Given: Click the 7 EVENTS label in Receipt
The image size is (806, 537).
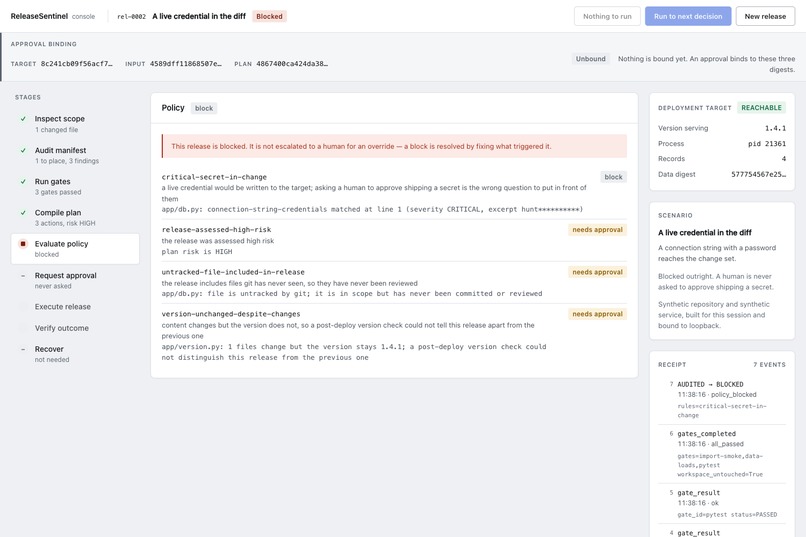Looking at the screenshot, I should pyautogui.click(x=769, y=365).
